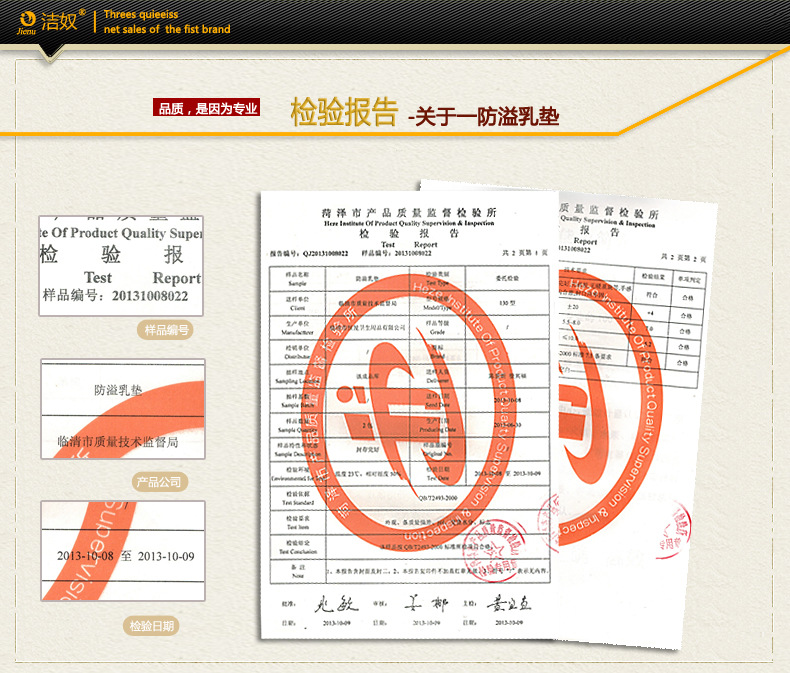Click the '-关于一防溢乳垫' subtitle
This screenshot has width=790, height=673.
coord(484,117)
